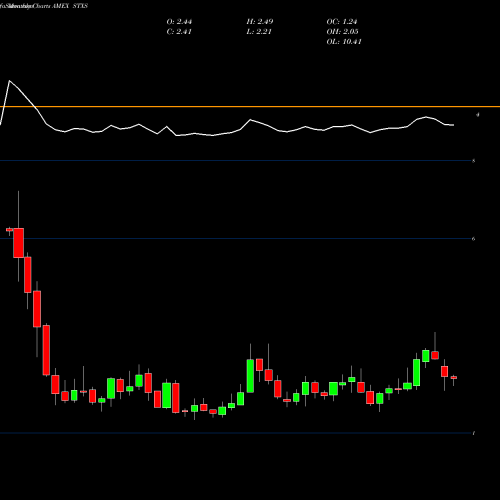Click the open value O: 2.44
Image resolution: width=500 pixels, height=500 pixels.
[179, 22]
